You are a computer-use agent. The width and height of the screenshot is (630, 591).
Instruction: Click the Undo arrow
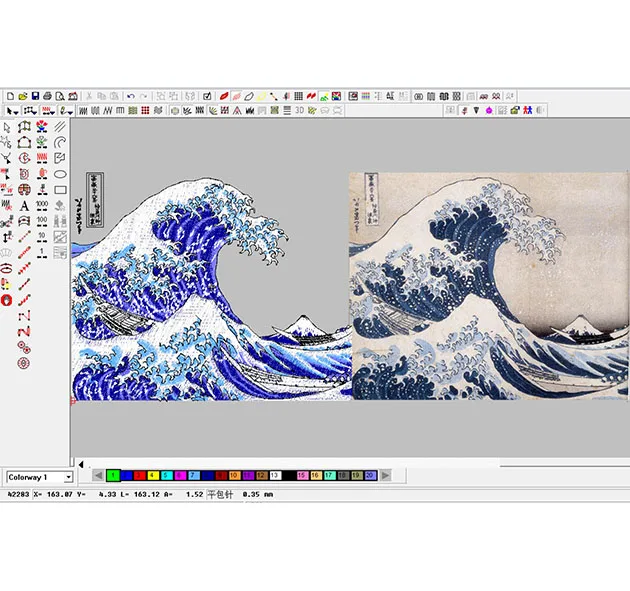click(131, 96)
